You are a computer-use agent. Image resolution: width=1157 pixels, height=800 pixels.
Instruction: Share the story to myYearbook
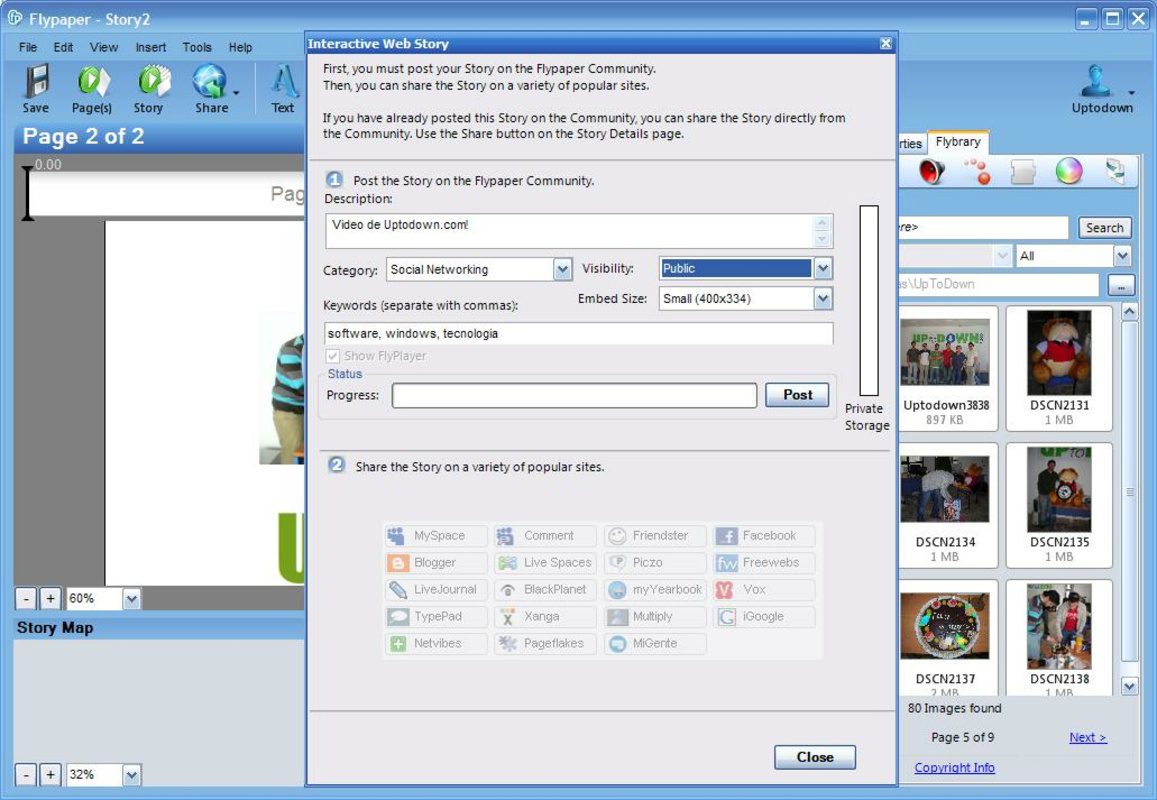tap(655, 589)
